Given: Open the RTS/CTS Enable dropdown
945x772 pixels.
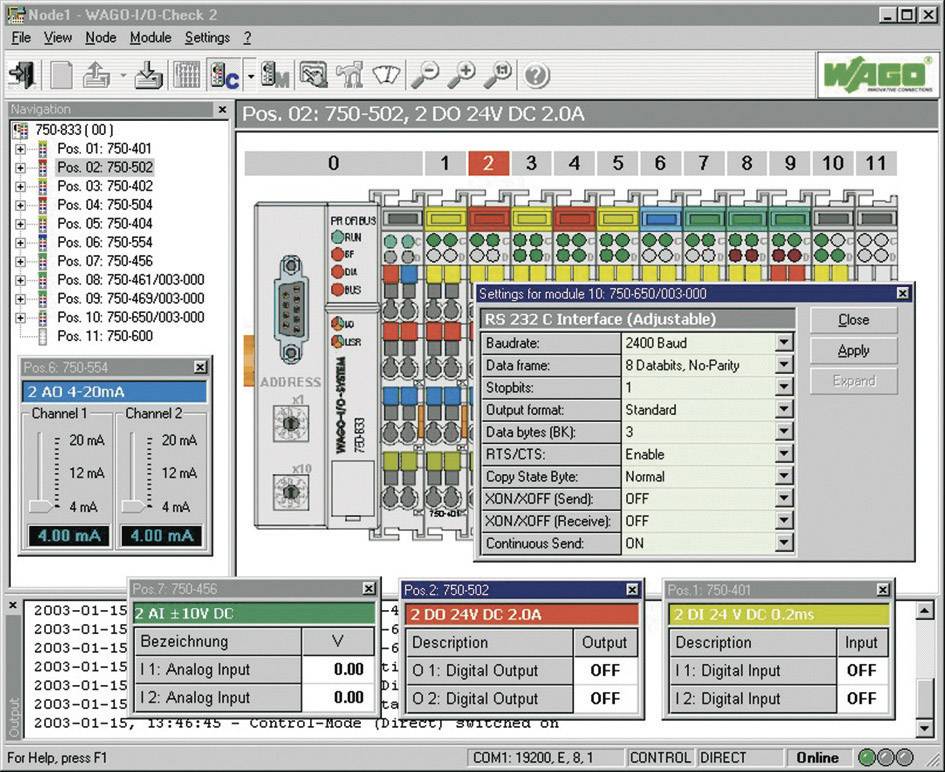Looking at the screenshot, I should (x=783, y=454).
